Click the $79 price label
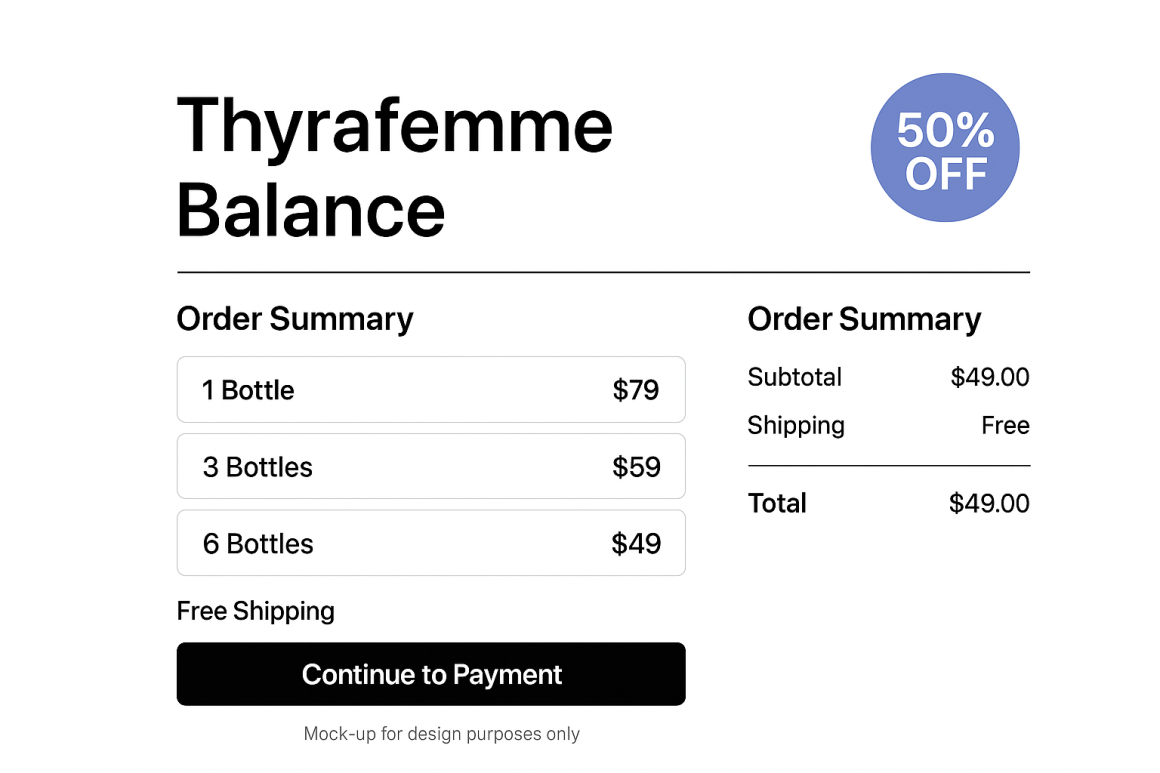The image size is (1160, 773). coord(636,390)
